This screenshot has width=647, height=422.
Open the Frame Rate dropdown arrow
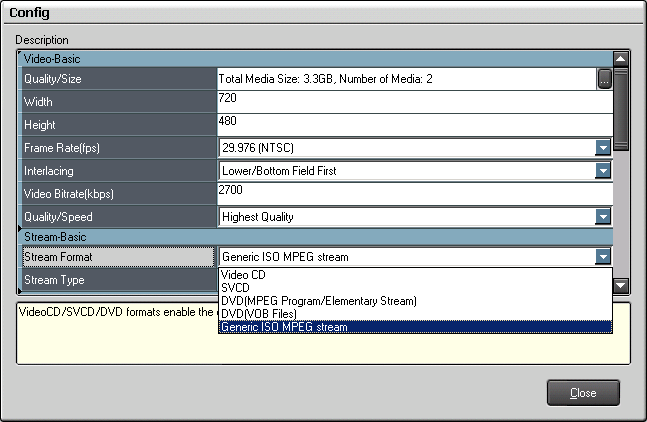[602, 147]
